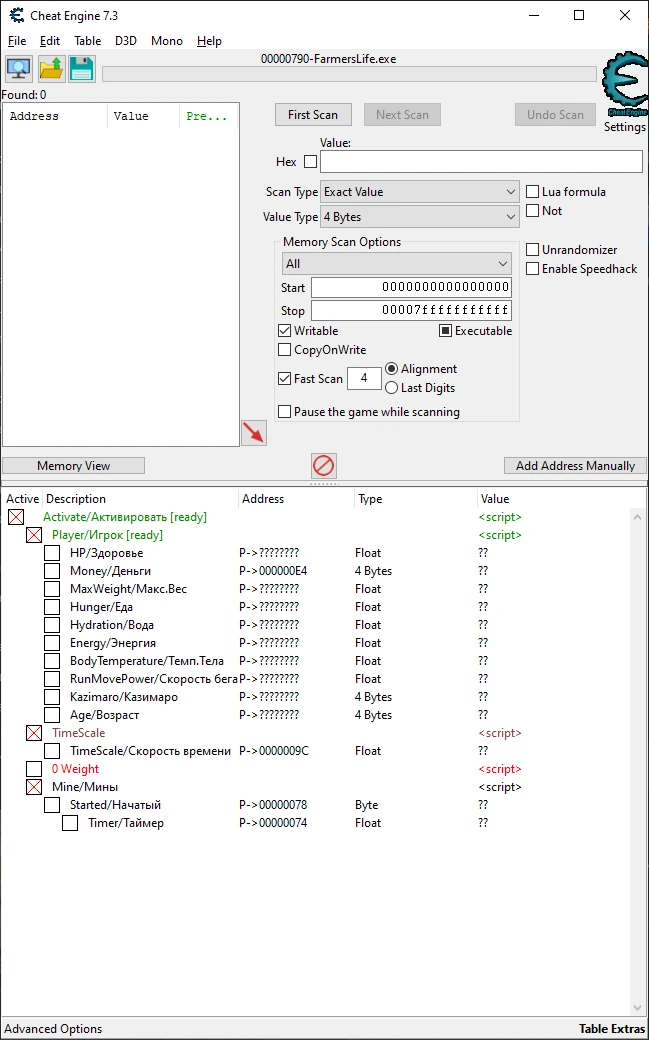Click into the scan Value input field
Image resolution: width=649 pixels, height=1040 pixels.
click(x=481, y=162)
